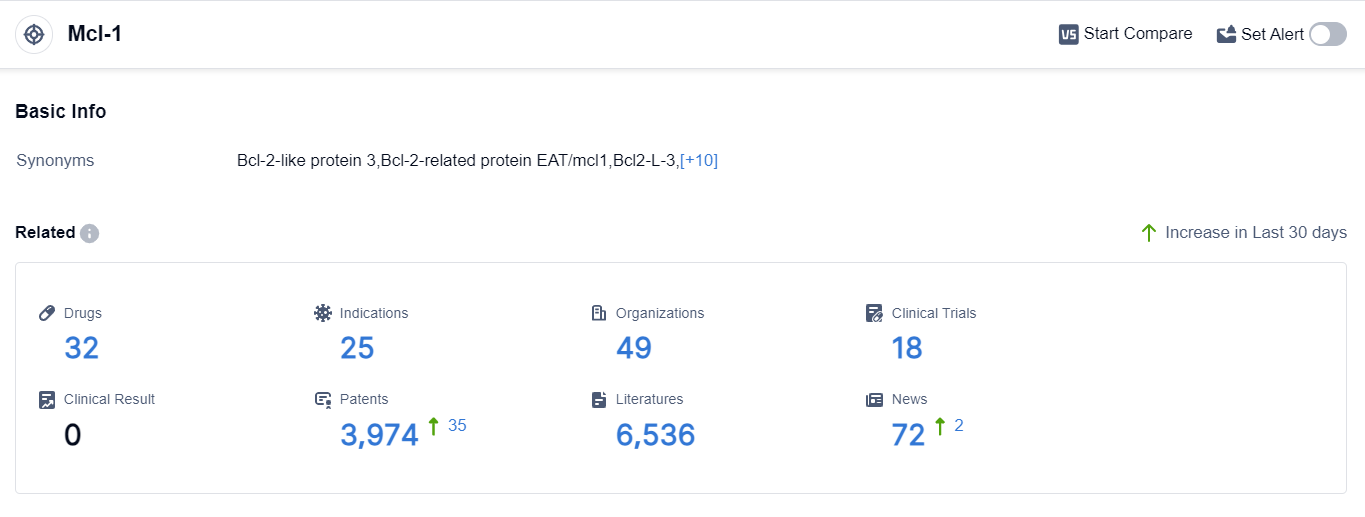1365x517 pixels.
Task: Expand the +10 more synonyms
Action: (698, 160)
